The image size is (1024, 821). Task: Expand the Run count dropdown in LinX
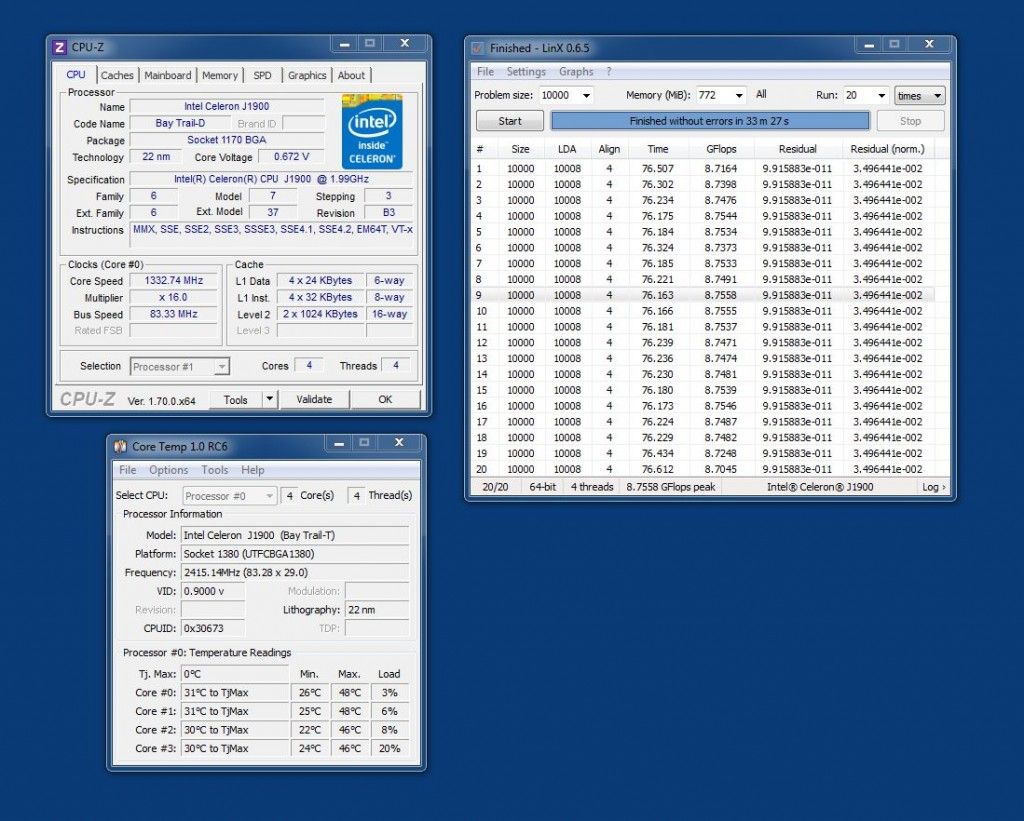coord(881,95)
